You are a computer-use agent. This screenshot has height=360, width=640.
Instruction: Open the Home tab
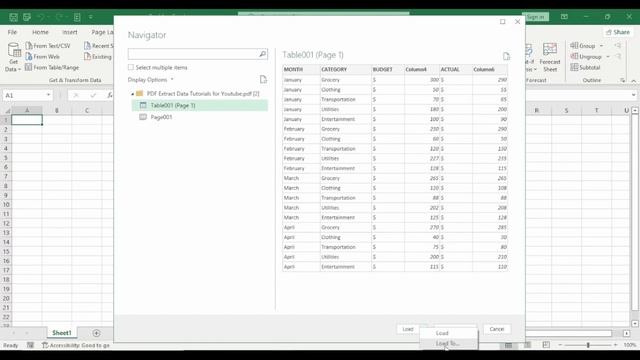[40, 32]
